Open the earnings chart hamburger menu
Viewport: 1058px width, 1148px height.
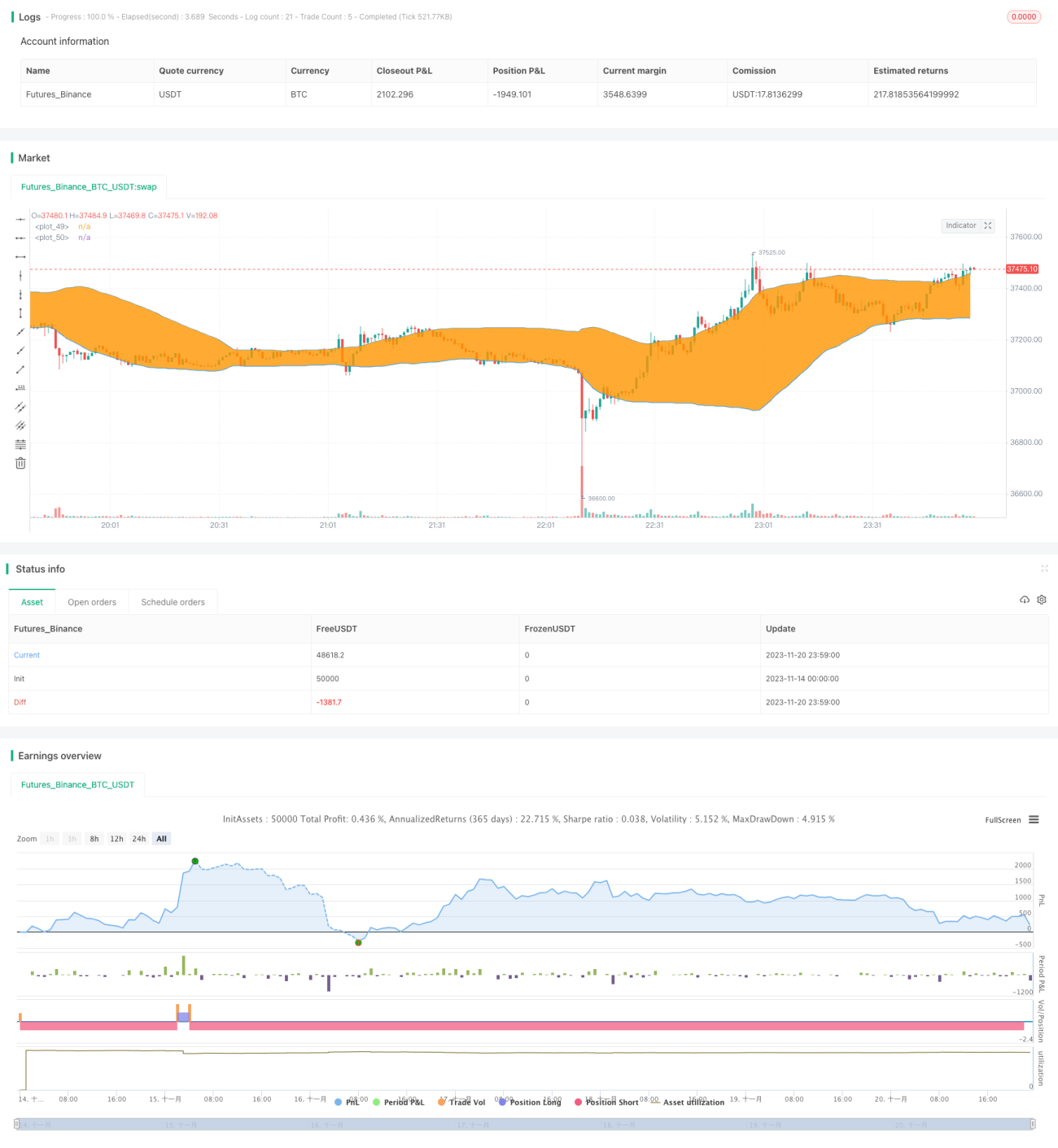pyautogui.click(x=1034, y=820)
